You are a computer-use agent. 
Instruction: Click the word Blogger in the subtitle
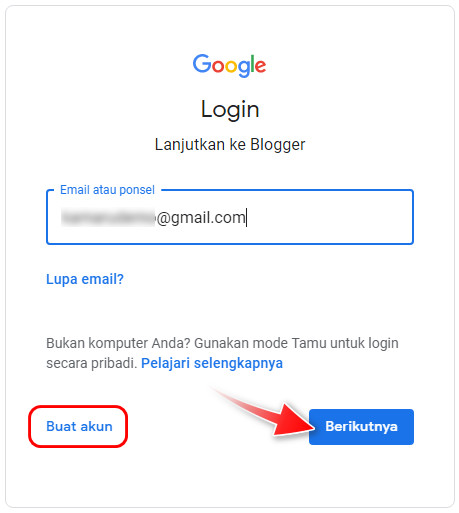[x=278, y=145]
